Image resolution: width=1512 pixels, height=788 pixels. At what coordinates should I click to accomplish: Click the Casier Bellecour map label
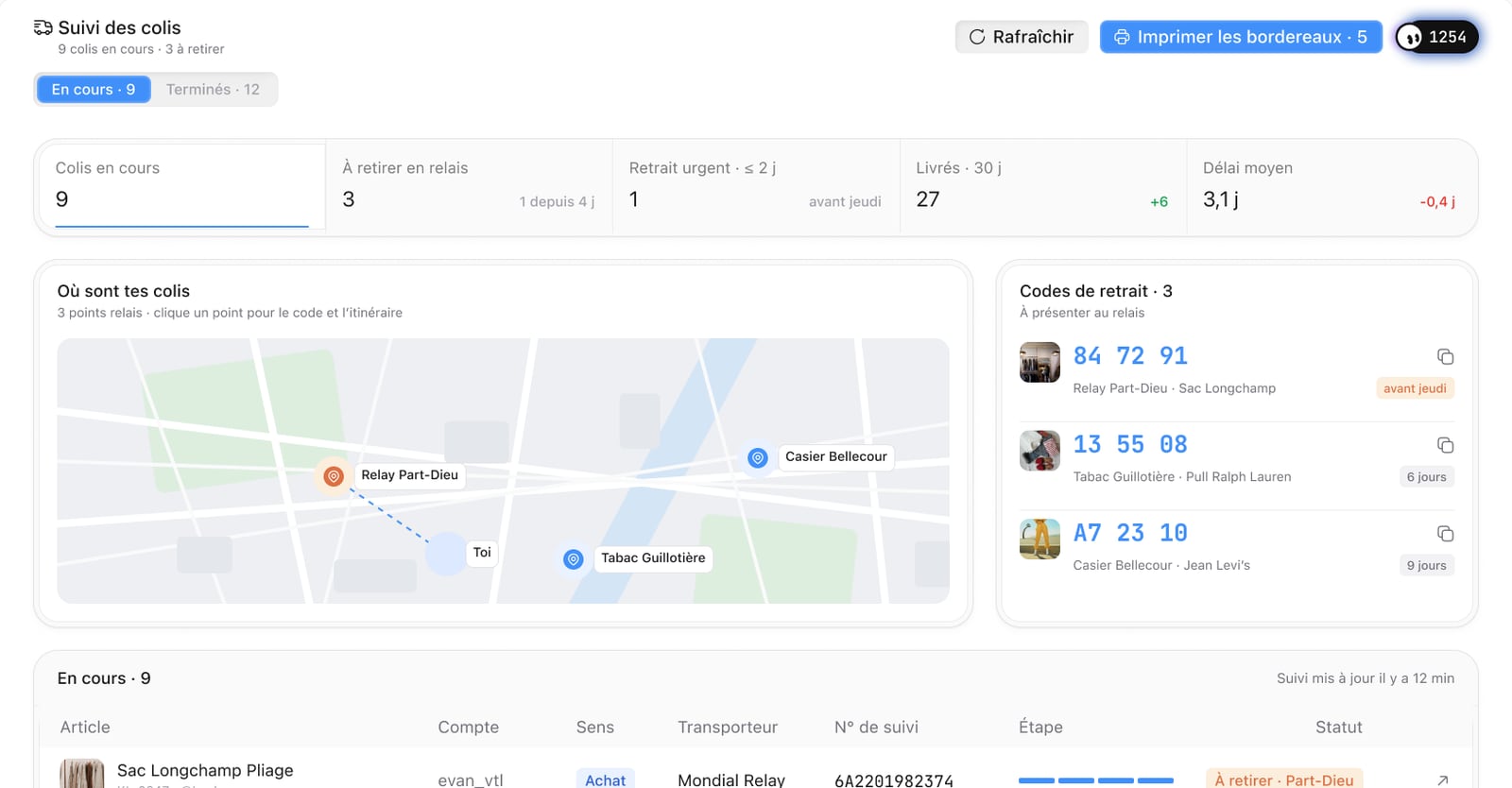pyautogui.click(x=836, y=457)
